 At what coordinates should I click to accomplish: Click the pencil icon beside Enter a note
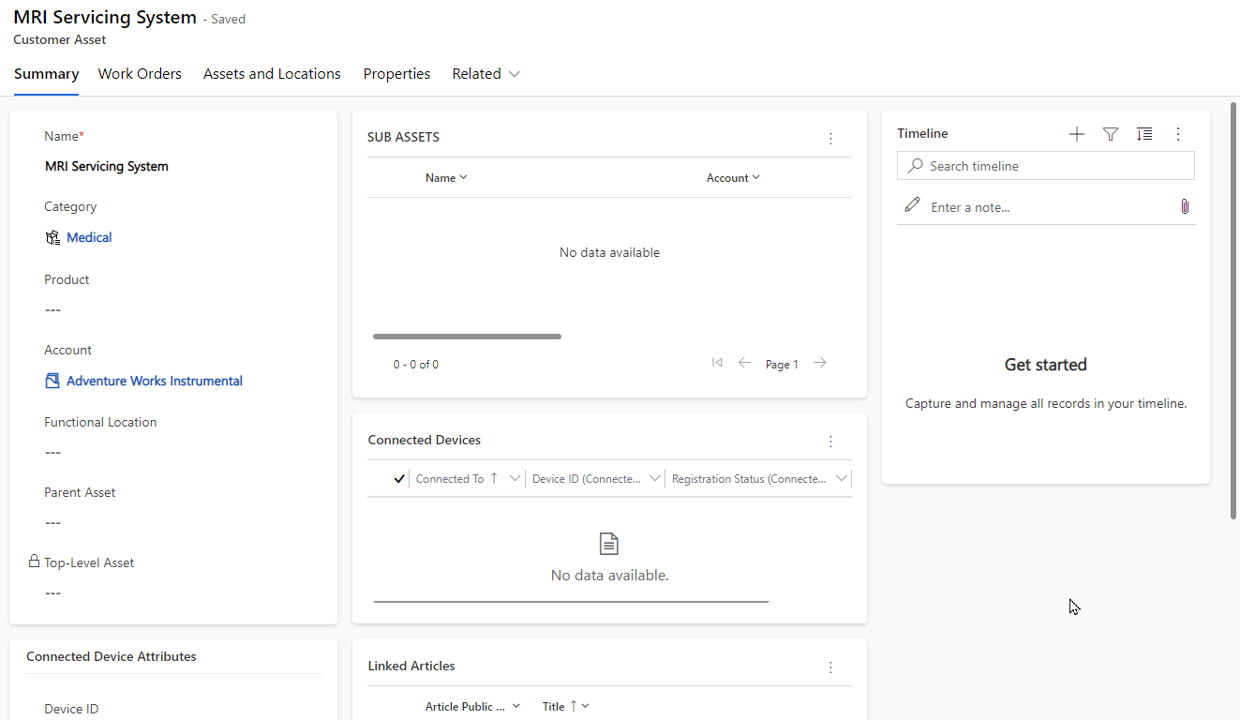(x=912, y=205)
